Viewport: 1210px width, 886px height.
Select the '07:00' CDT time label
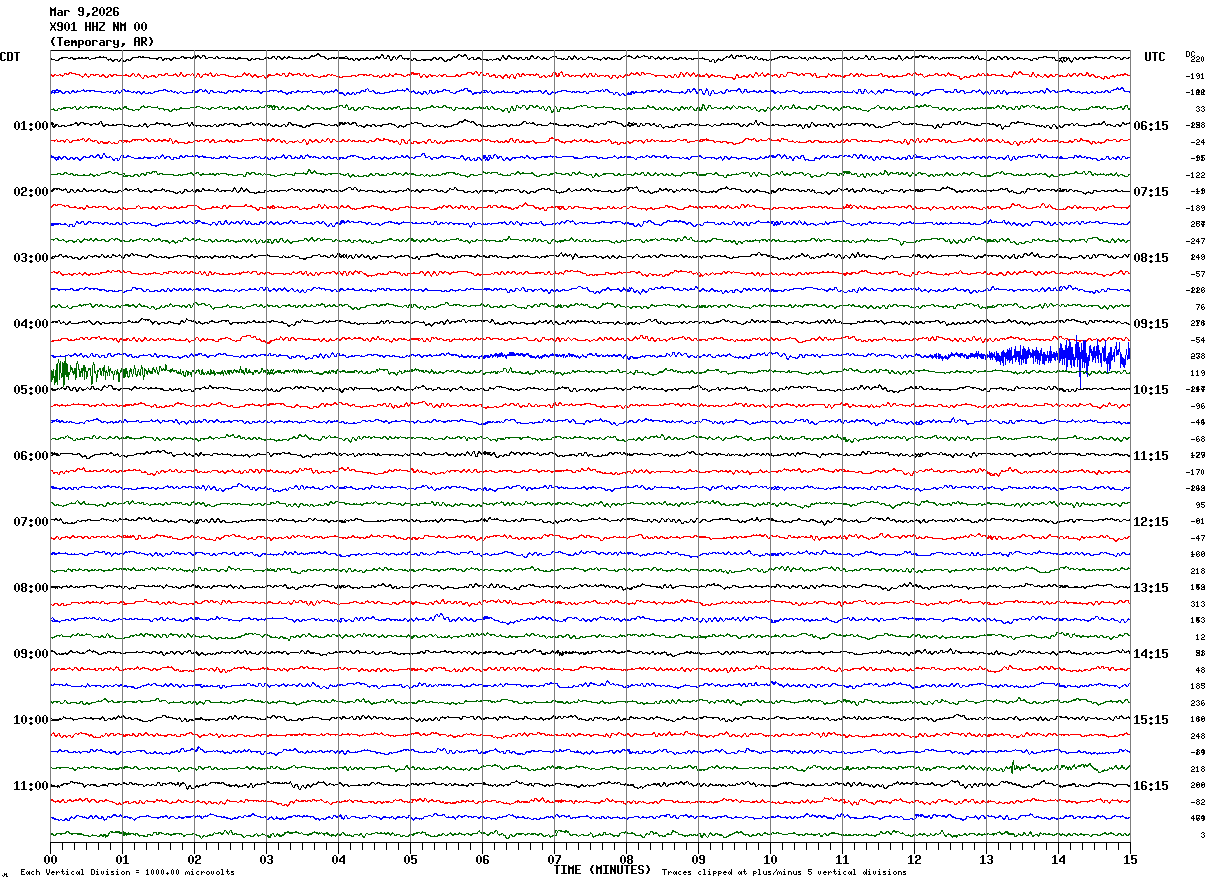tap(31, 522)
